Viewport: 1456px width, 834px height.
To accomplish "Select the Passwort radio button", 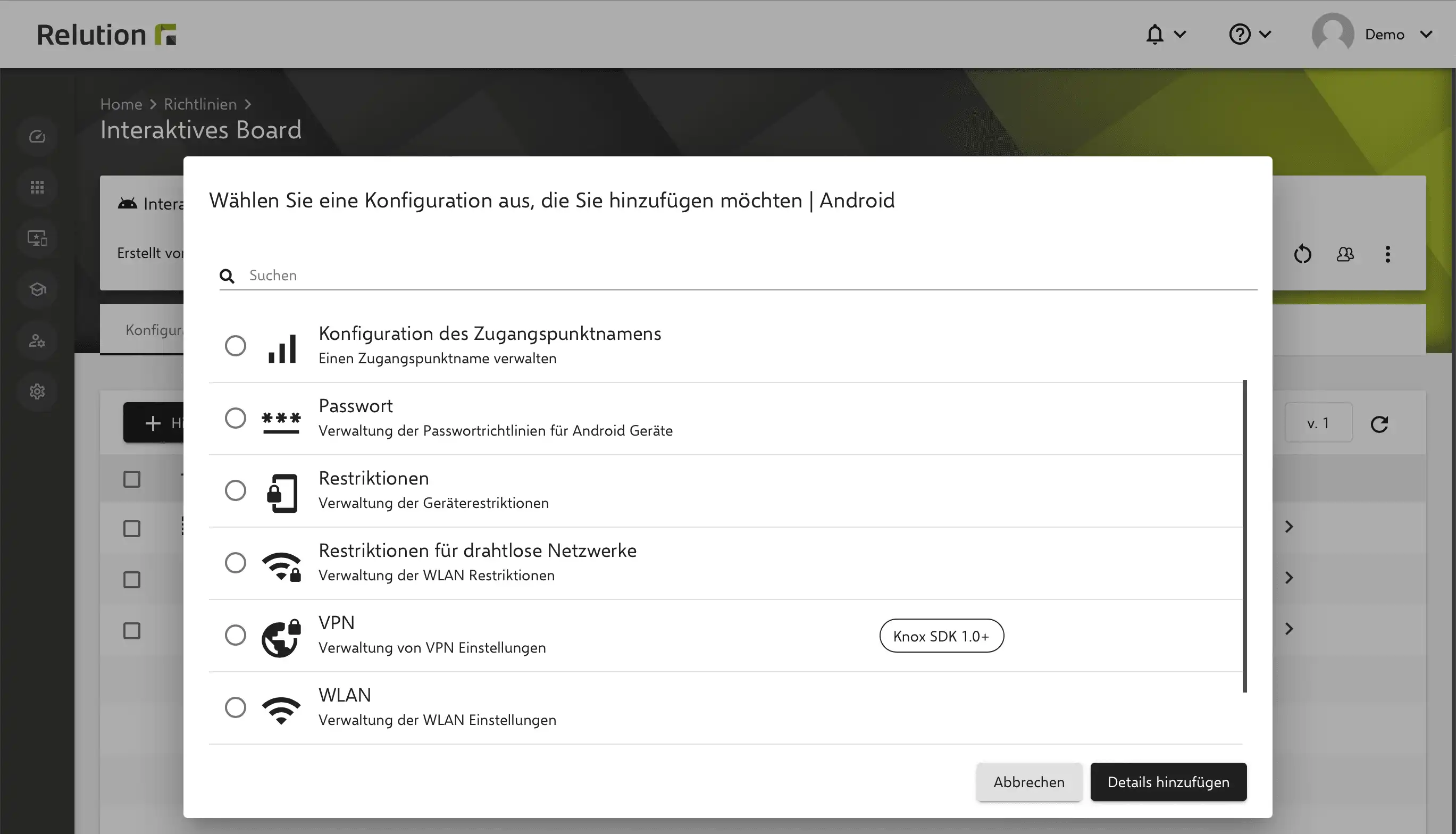I will pyautogui.click(x=236, y=418).
